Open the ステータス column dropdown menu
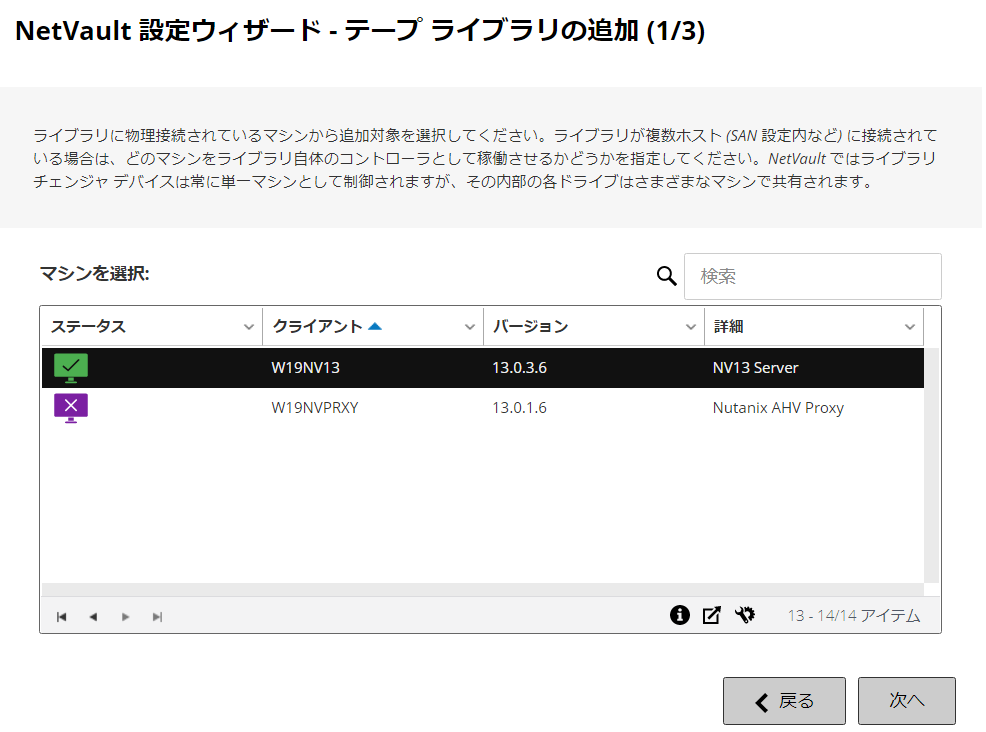Image resolution: width=986 pixels, height=732 pixels. (248, 327)
